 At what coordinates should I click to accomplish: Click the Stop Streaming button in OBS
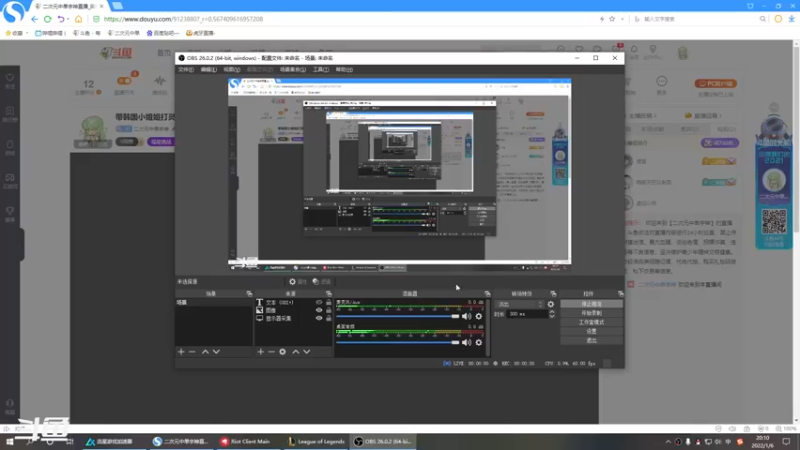coord(591,304)
